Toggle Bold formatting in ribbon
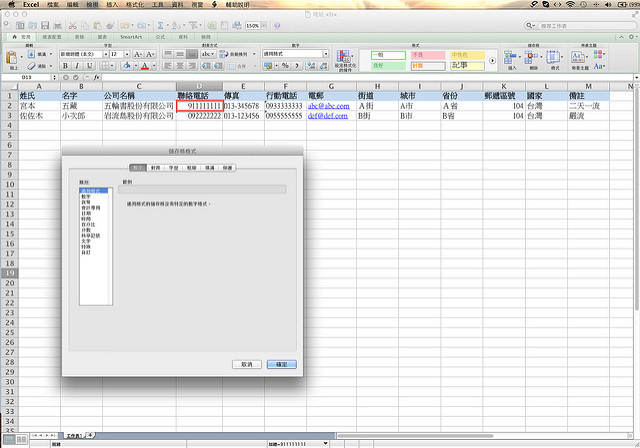640x448 pixels. [x=65, y=66]
